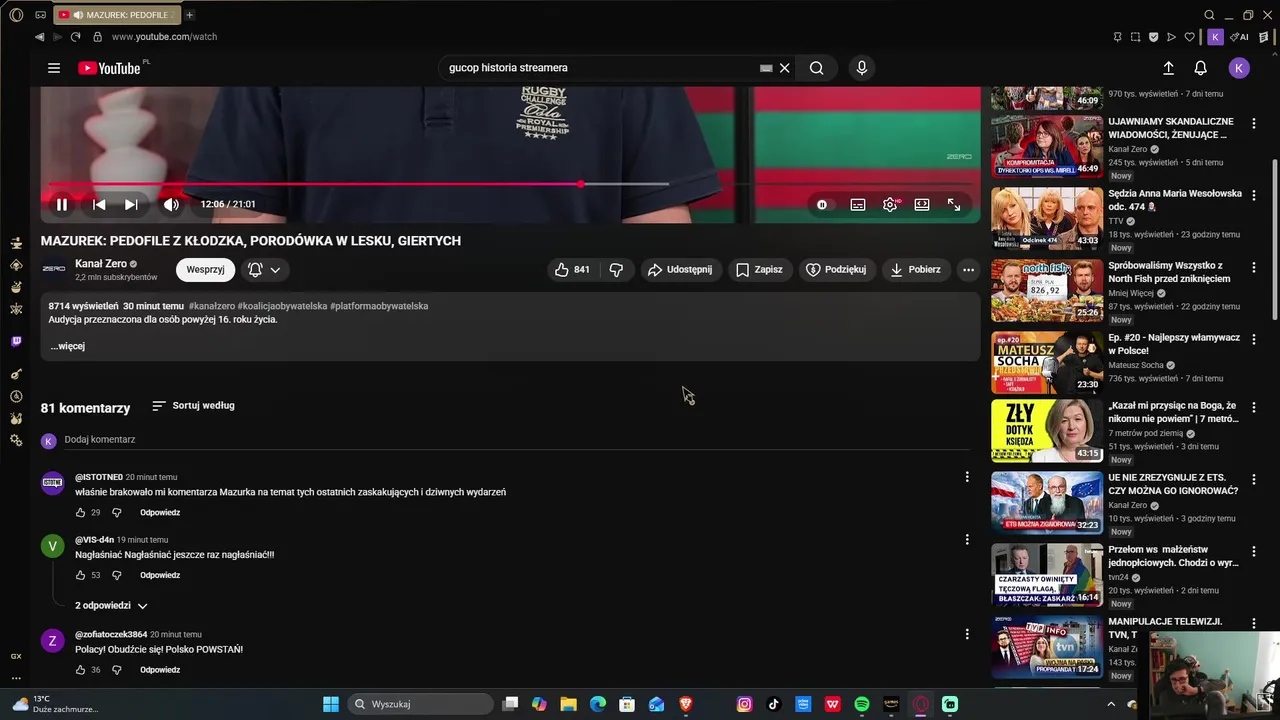Open options for the Mateusz Socha video

point(1254,340)
